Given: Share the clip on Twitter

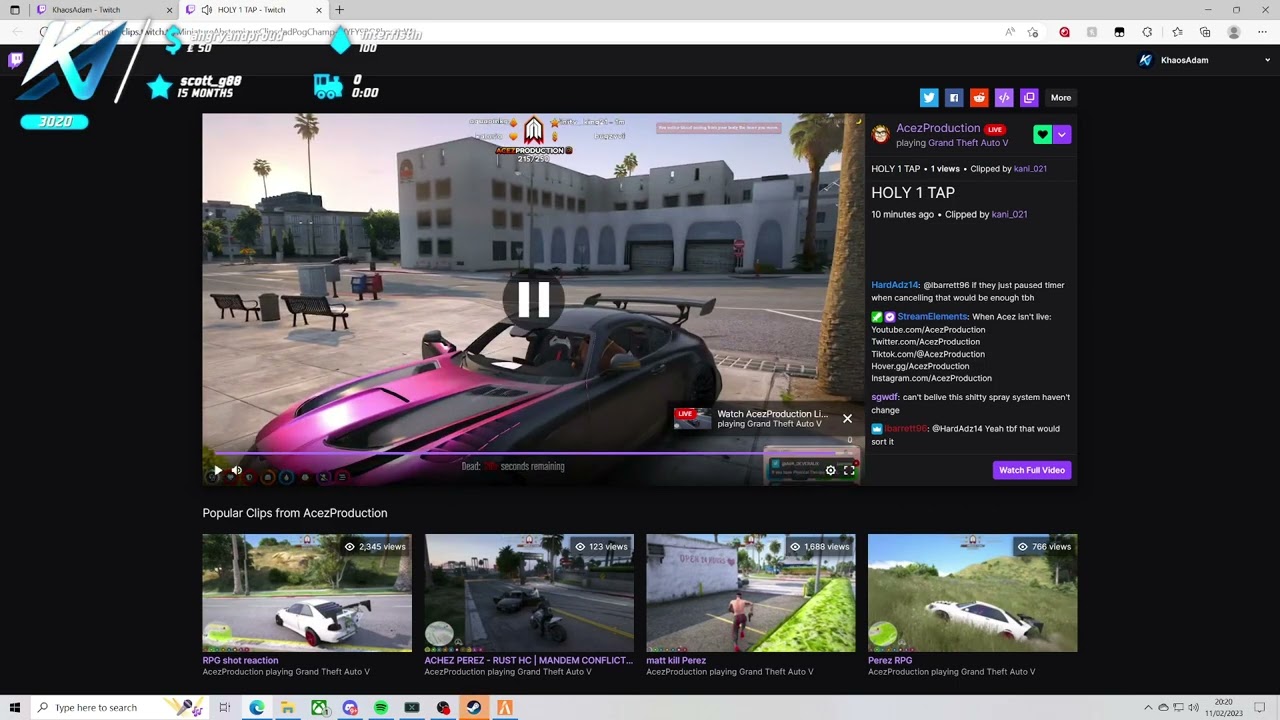Looking at the screenshot, I should (929, 98).
